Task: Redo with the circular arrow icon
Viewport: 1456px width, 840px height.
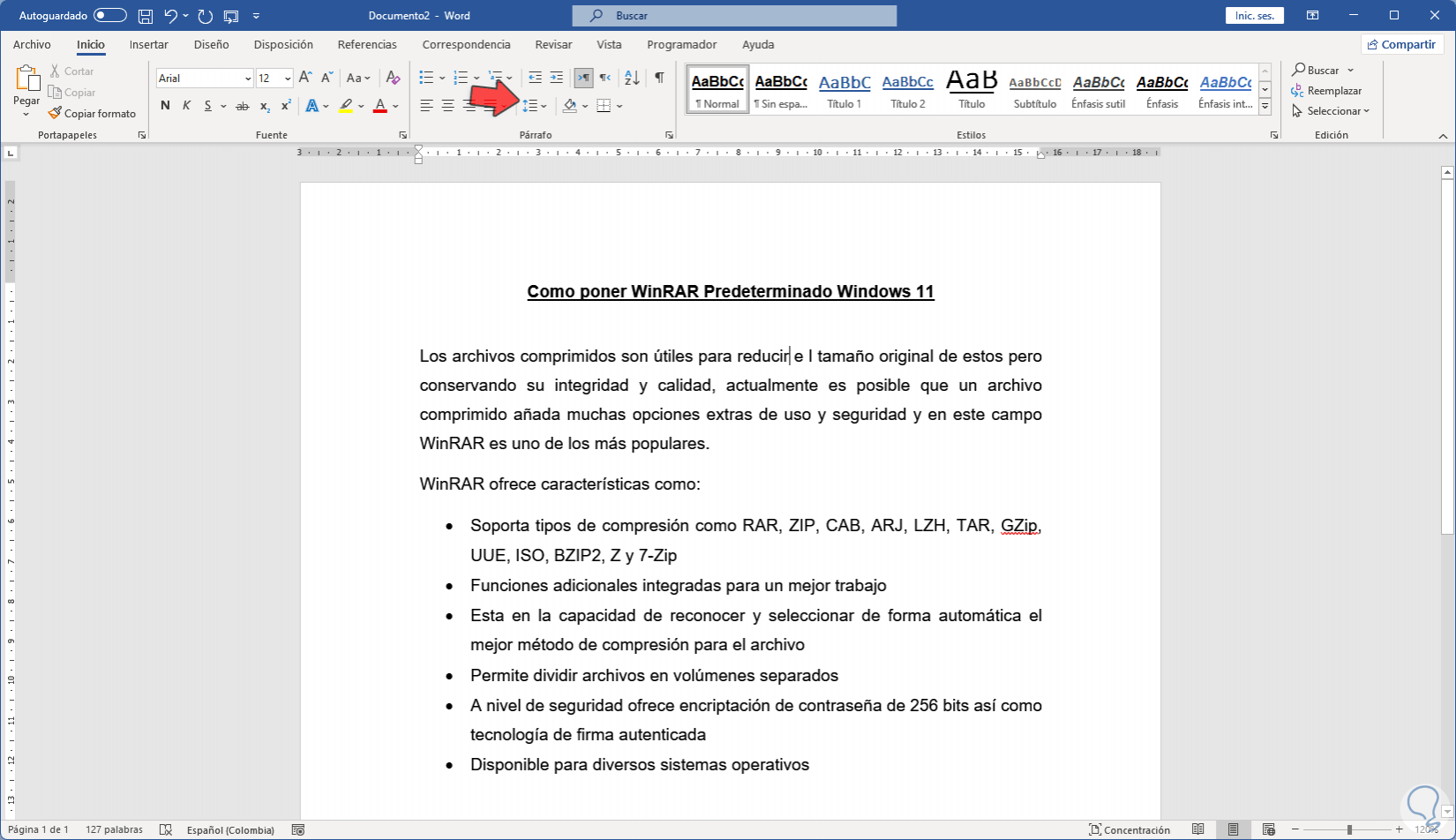Action: point(206,16)
